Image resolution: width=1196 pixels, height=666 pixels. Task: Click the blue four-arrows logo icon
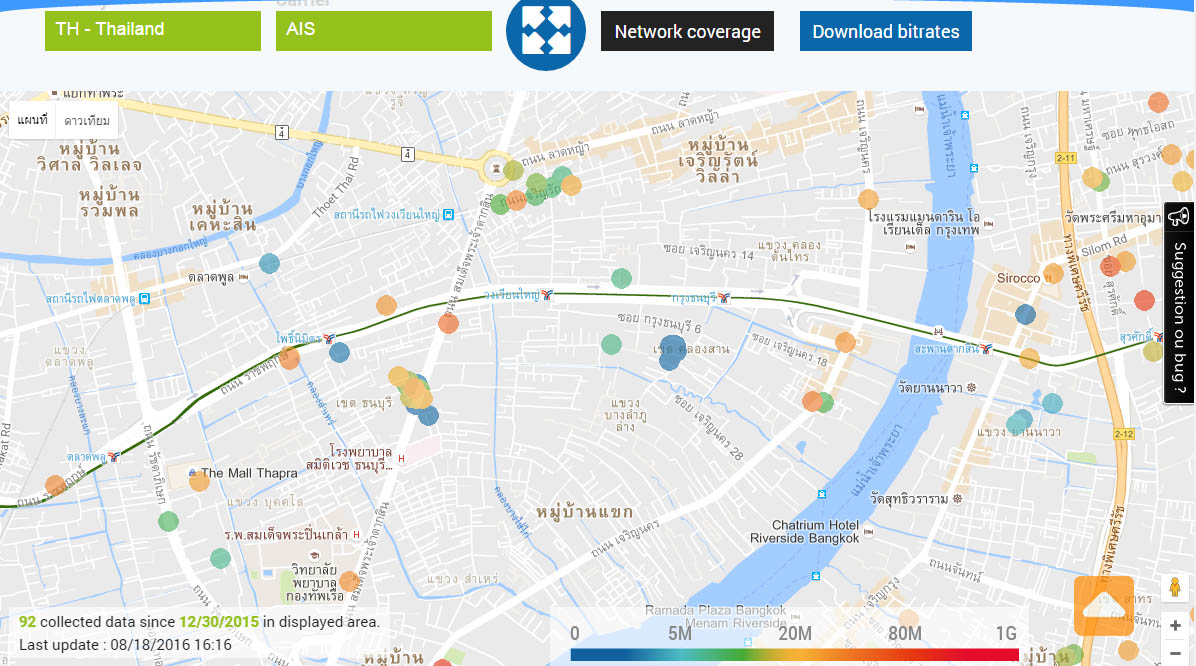(x=545, y=32)
